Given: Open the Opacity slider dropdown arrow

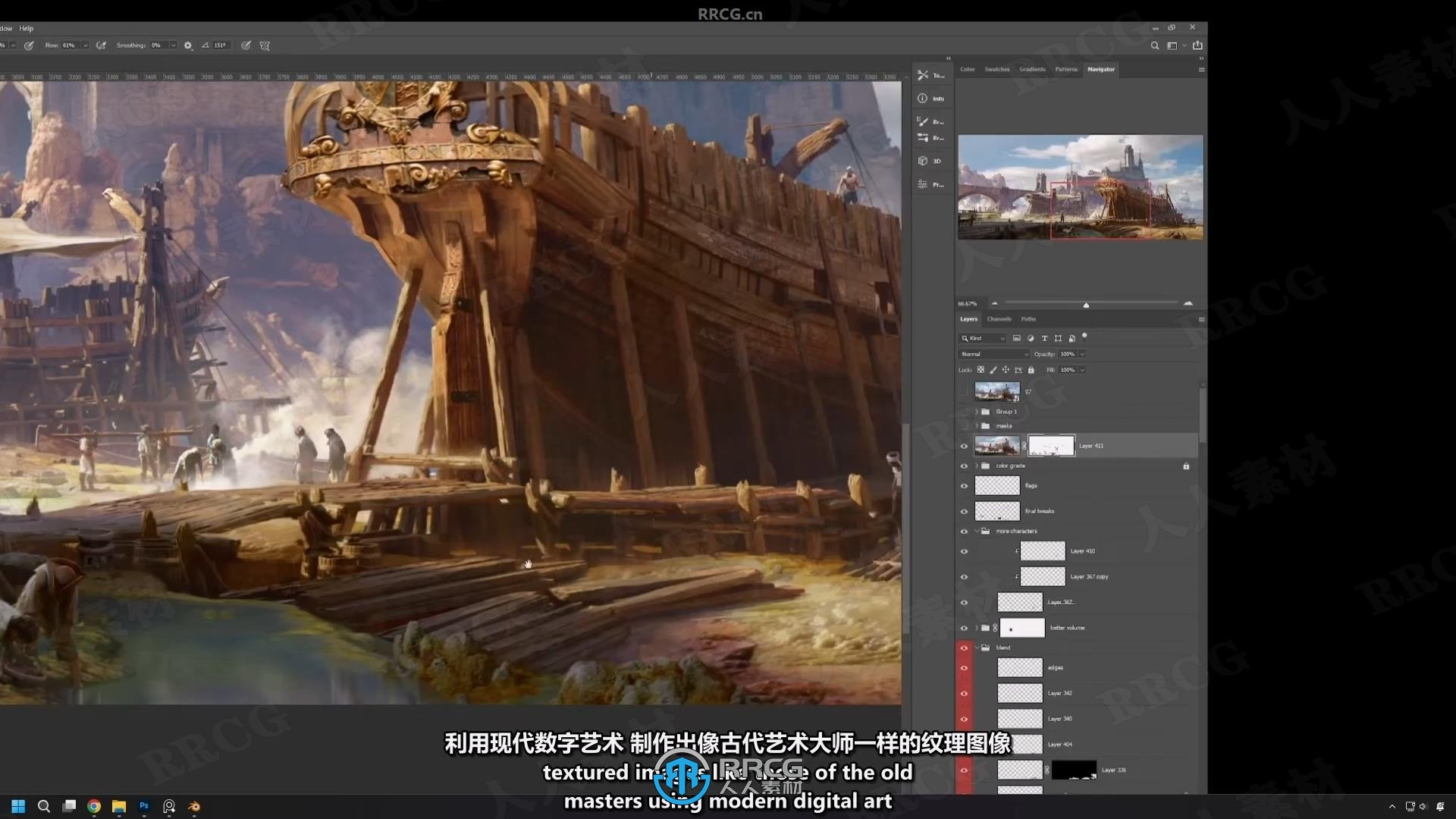Looking at the screenshot, I should 1082,354.
